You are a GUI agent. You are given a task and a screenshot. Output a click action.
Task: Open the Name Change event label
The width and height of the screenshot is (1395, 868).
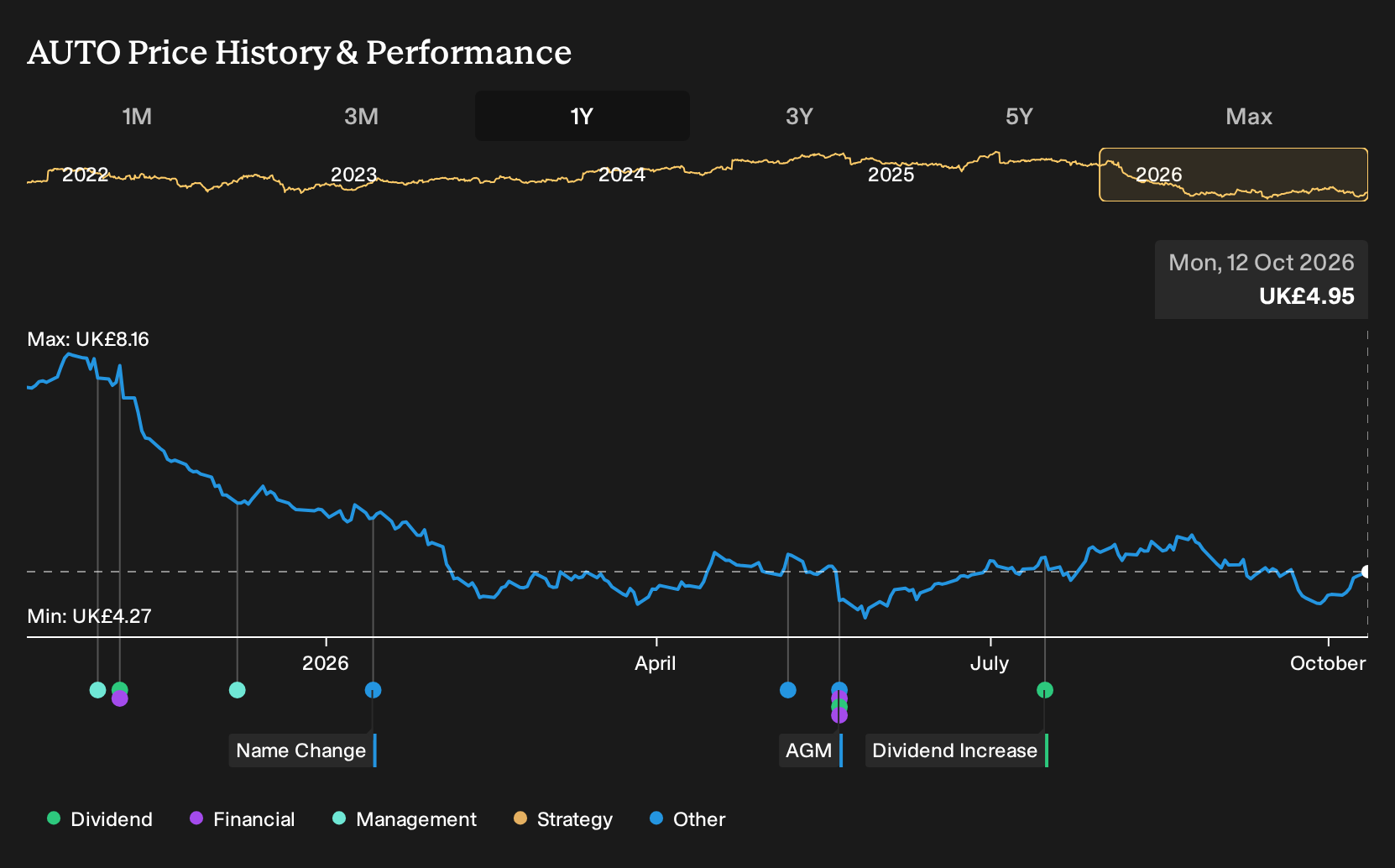(302, 750)
